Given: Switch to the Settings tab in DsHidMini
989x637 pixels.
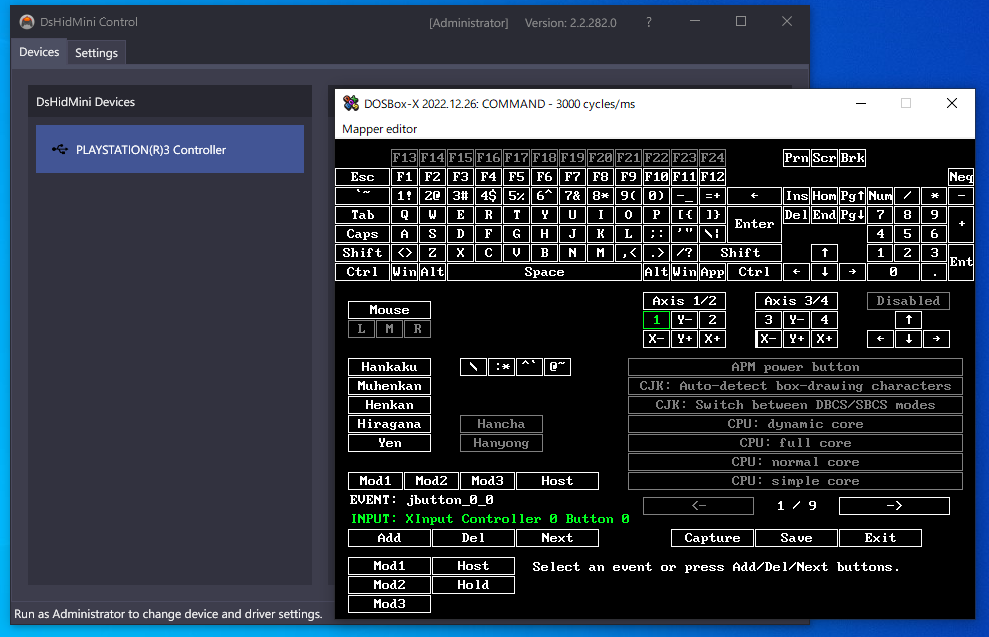Looking at the screenshot, I should pyautogui.click(x=96, y=52).
